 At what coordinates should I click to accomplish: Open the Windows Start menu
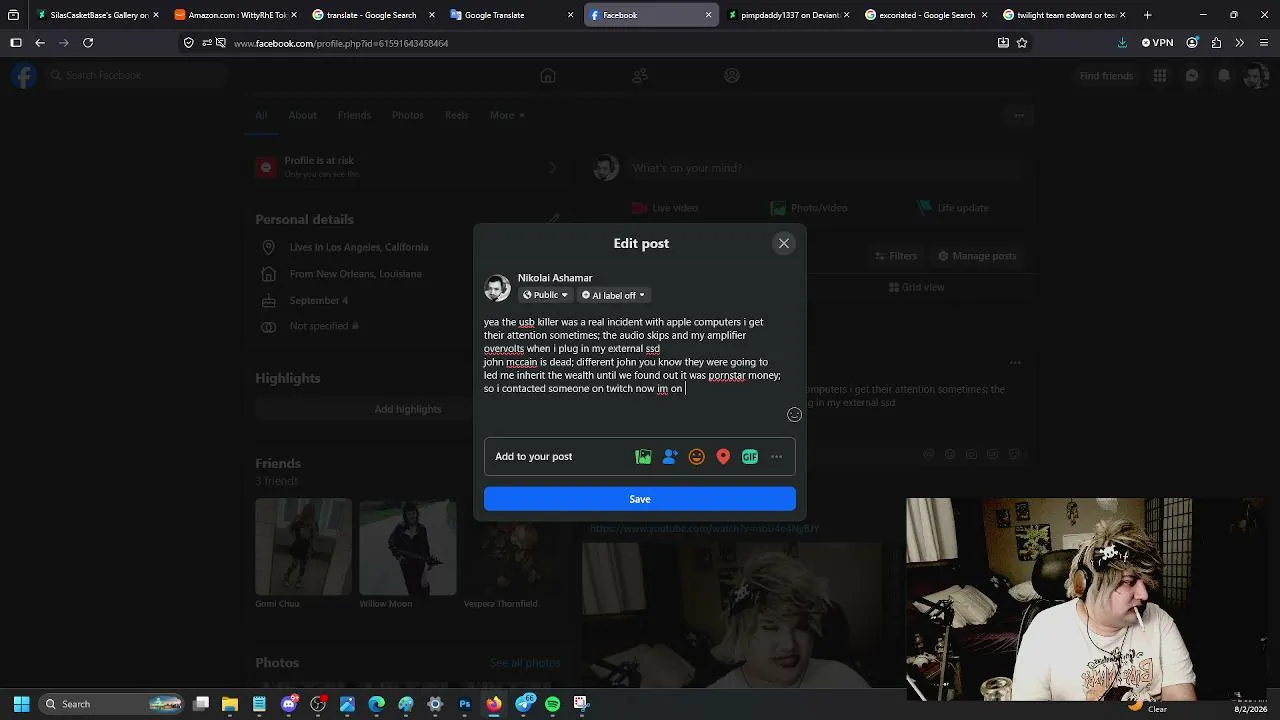click(21, 704)
